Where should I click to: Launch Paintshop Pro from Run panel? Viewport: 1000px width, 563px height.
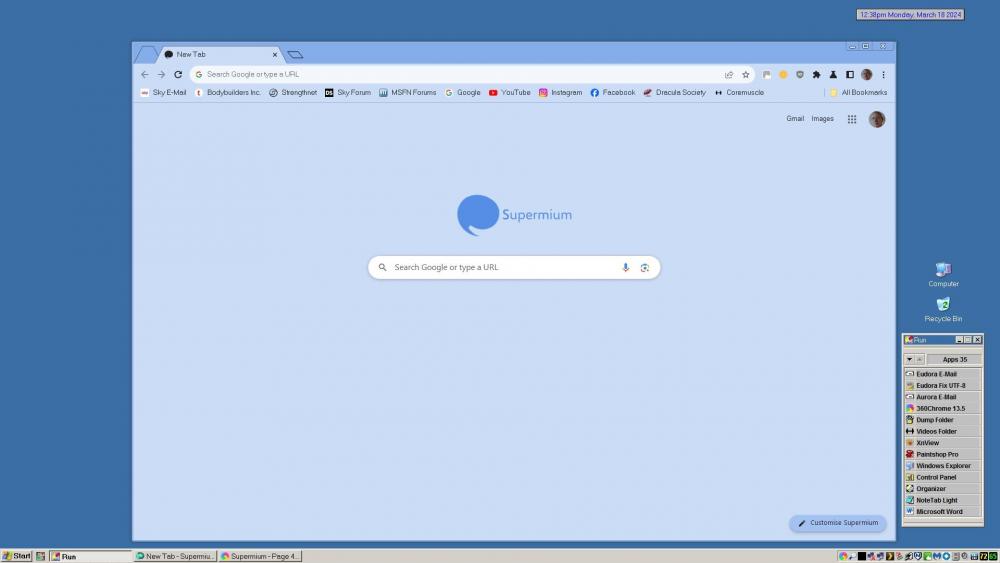coord(943,455)
